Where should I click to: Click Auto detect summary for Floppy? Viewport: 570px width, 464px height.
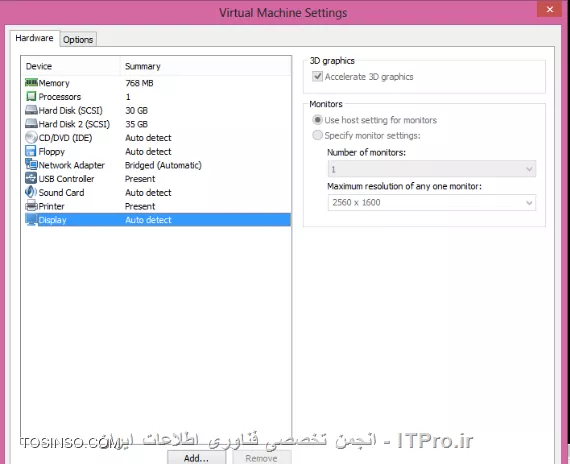tap(148, 151)
